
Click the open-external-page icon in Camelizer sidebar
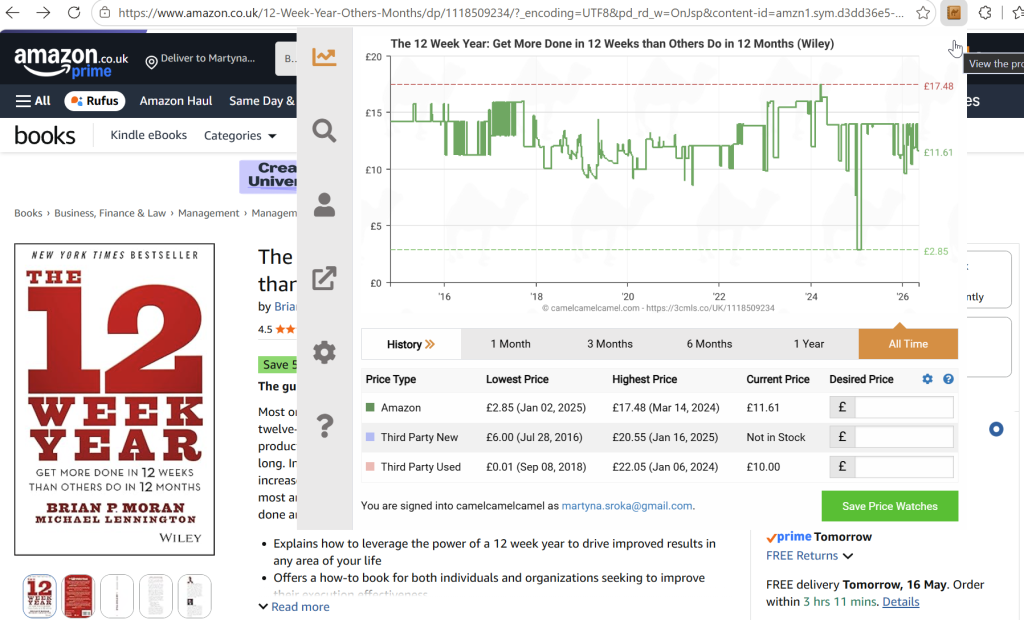[x=324, y=278]
